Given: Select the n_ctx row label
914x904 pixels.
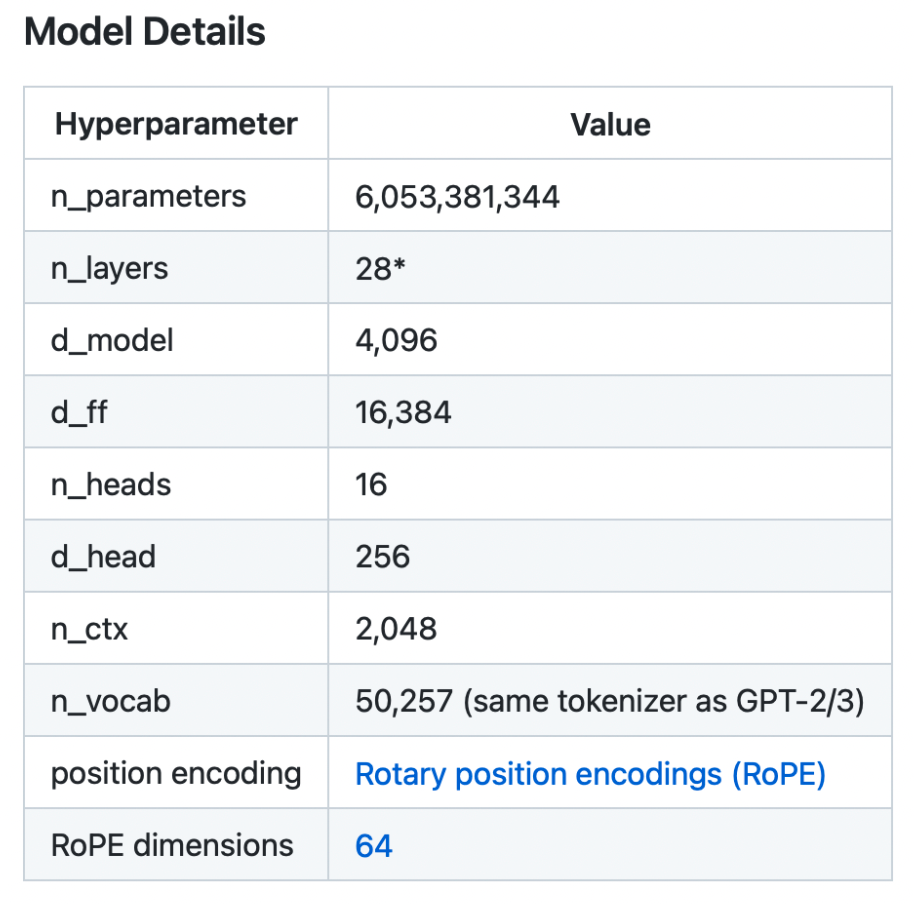Looking at the screenshot, I should [x=90, y=629].
